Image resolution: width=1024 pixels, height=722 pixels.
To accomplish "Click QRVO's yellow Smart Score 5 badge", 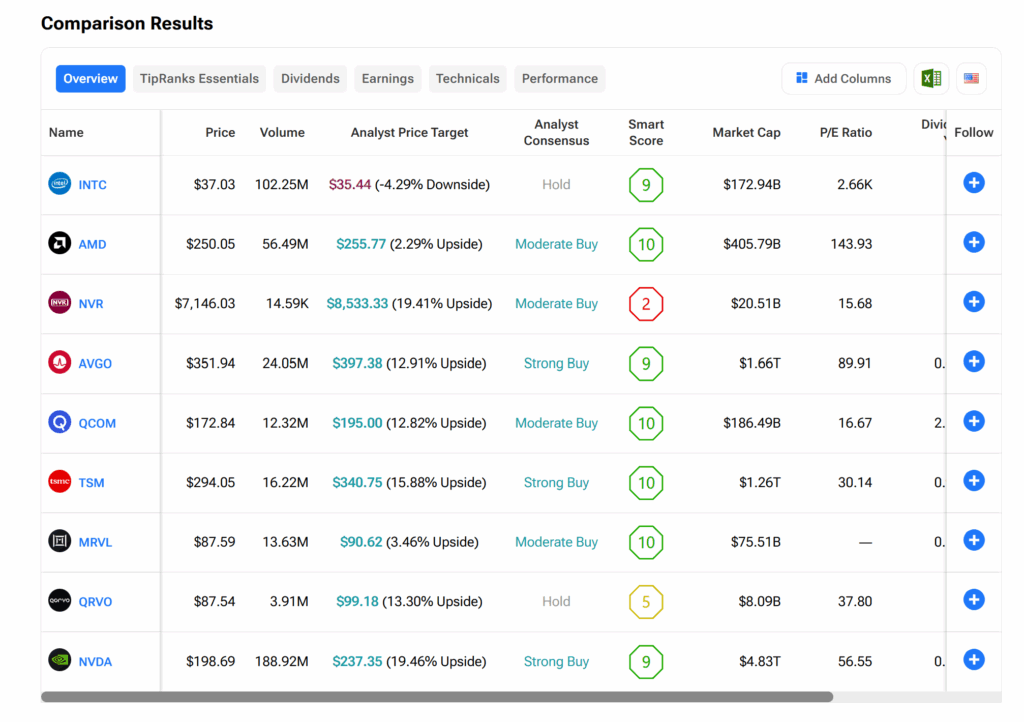I will click(x=646, y=602).
